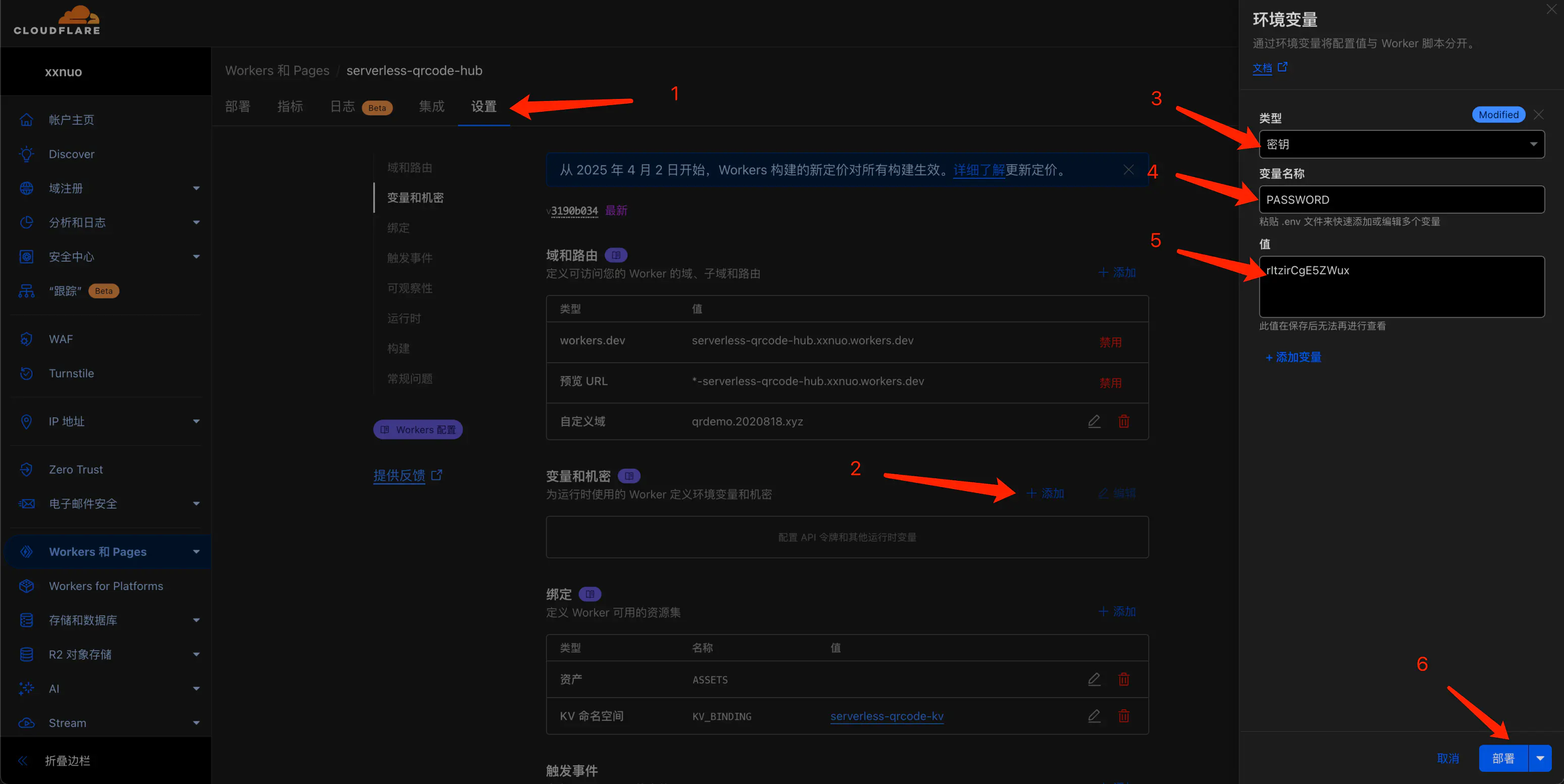This screenshot has height=784, width=1564.
Task: Collapse the sidebar with 折叠边栏
Action: point(67,760)
